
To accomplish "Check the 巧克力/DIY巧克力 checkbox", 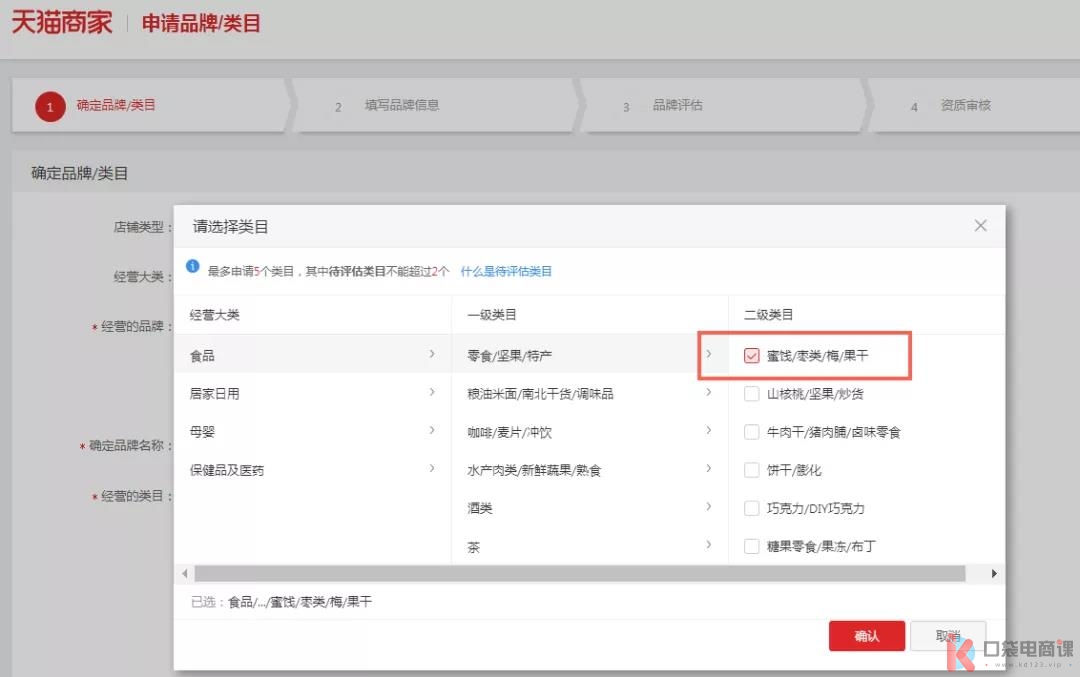I will pos(751,508).
